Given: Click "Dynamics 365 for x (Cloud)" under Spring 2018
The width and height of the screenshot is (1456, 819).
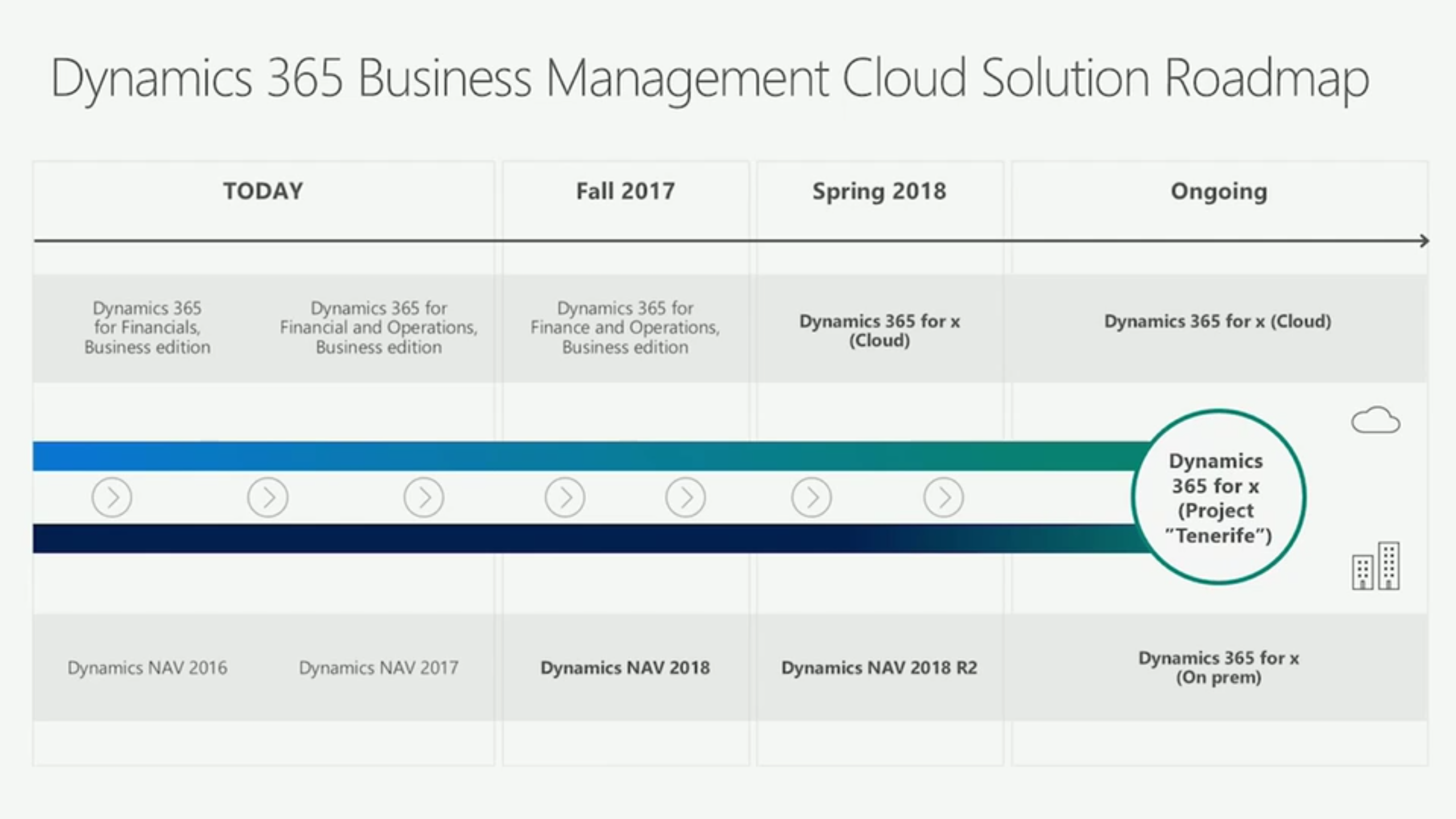Looking at the screenshot, I should (x=879, y=330).
